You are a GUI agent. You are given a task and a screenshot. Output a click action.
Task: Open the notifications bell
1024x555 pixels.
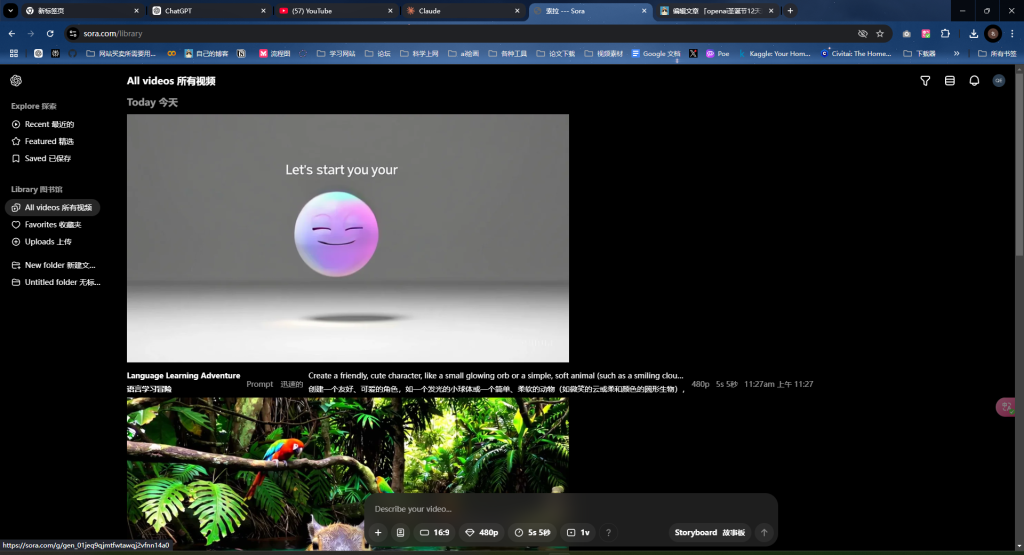(x=974, y=81)
